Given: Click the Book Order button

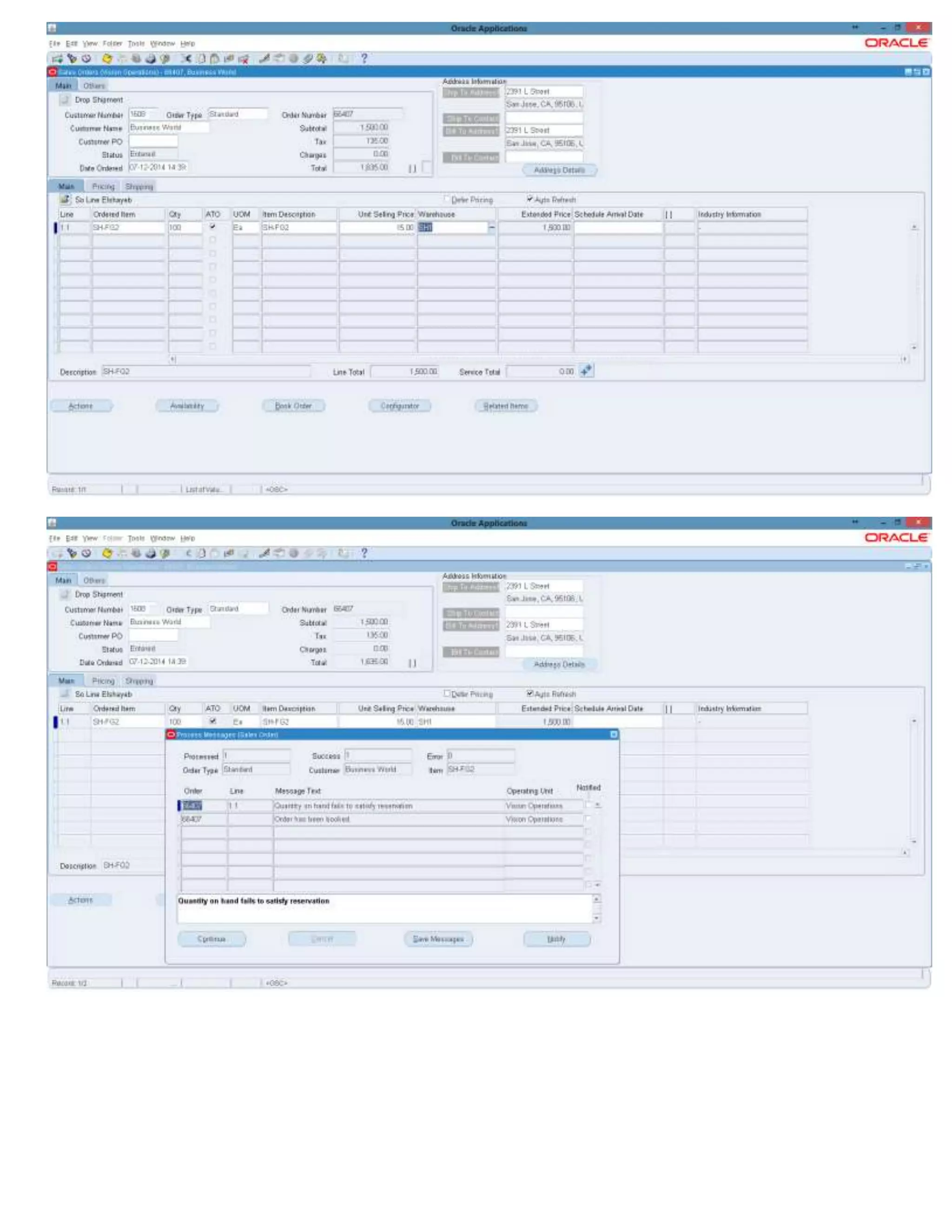Looking at the screenshot, I should click(x=293, y=405).
